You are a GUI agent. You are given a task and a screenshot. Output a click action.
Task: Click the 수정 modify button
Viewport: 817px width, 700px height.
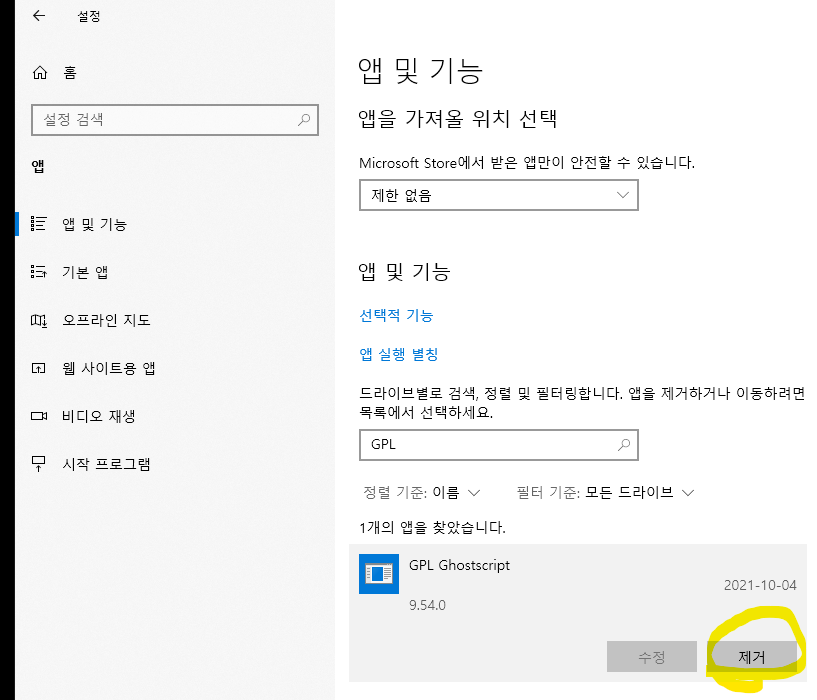652,657
